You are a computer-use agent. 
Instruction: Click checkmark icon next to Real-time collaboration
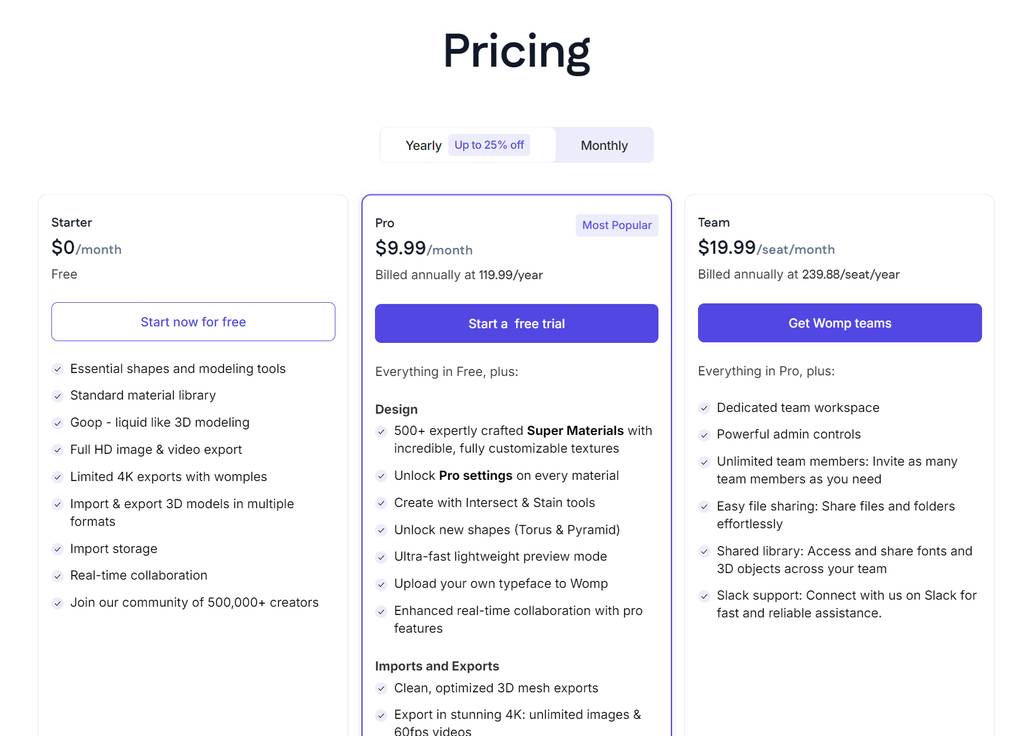tap(58, 576)
